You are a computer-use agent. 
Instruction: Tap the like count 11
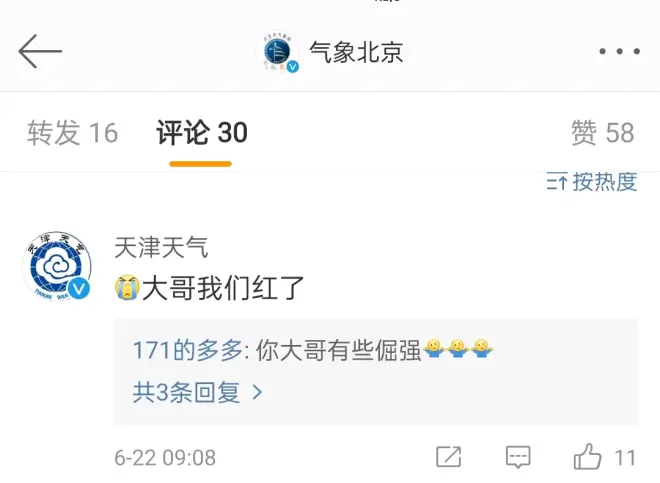click(625, 458)
